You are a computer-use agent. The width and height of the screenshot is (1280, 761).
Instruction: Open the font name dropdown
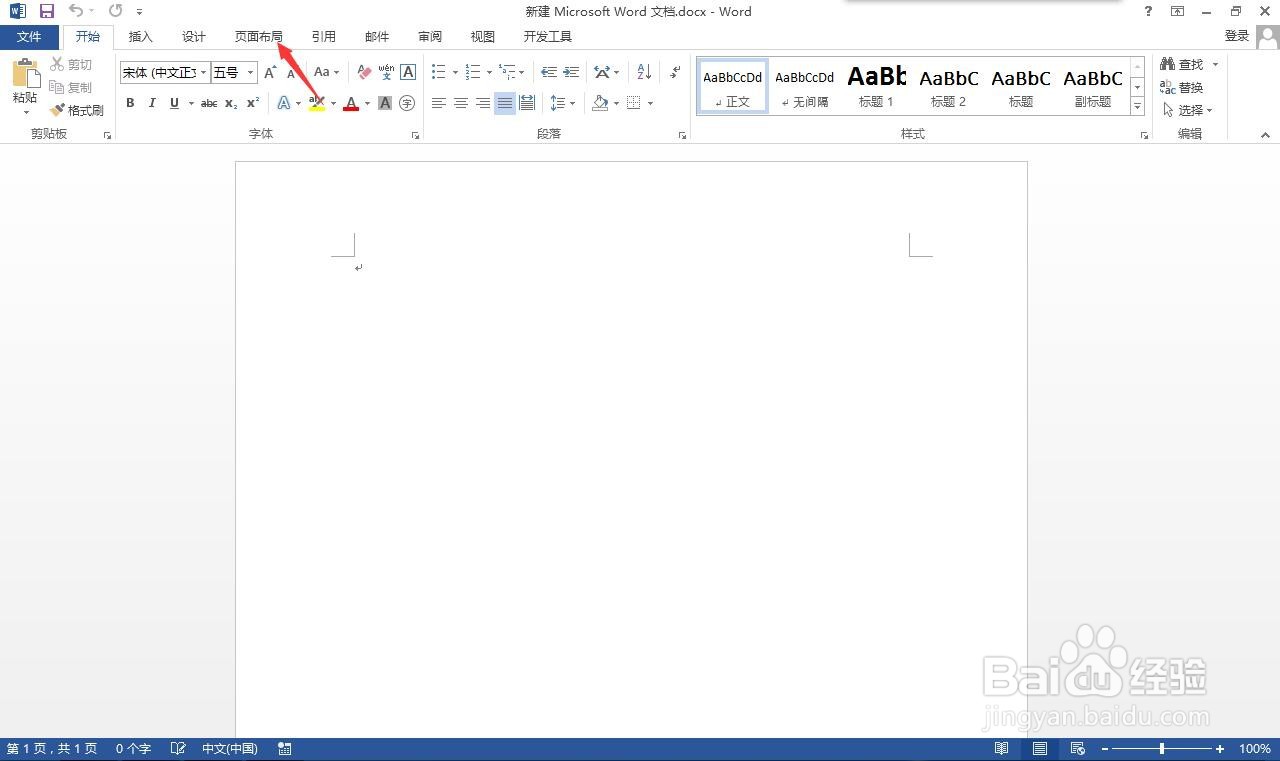point(203,72)
